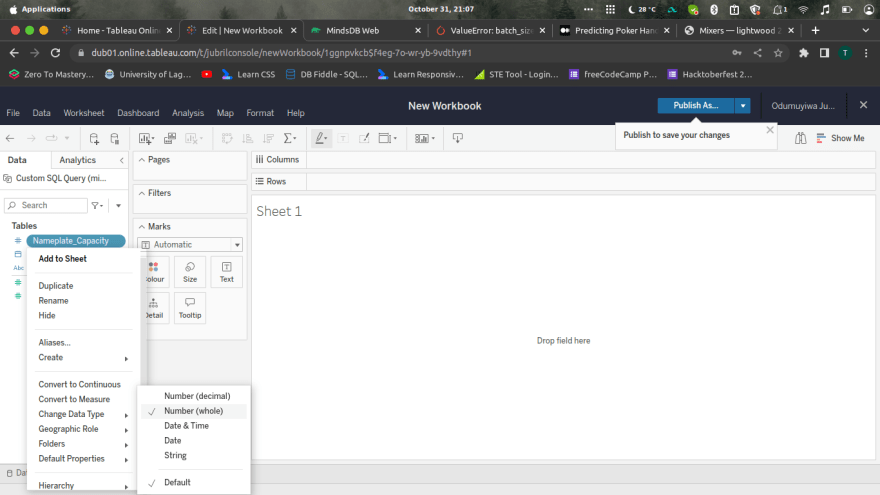The image size is (880, 495).
Task: Open the field filter funnel menu
Action: (x=97, y=205)
